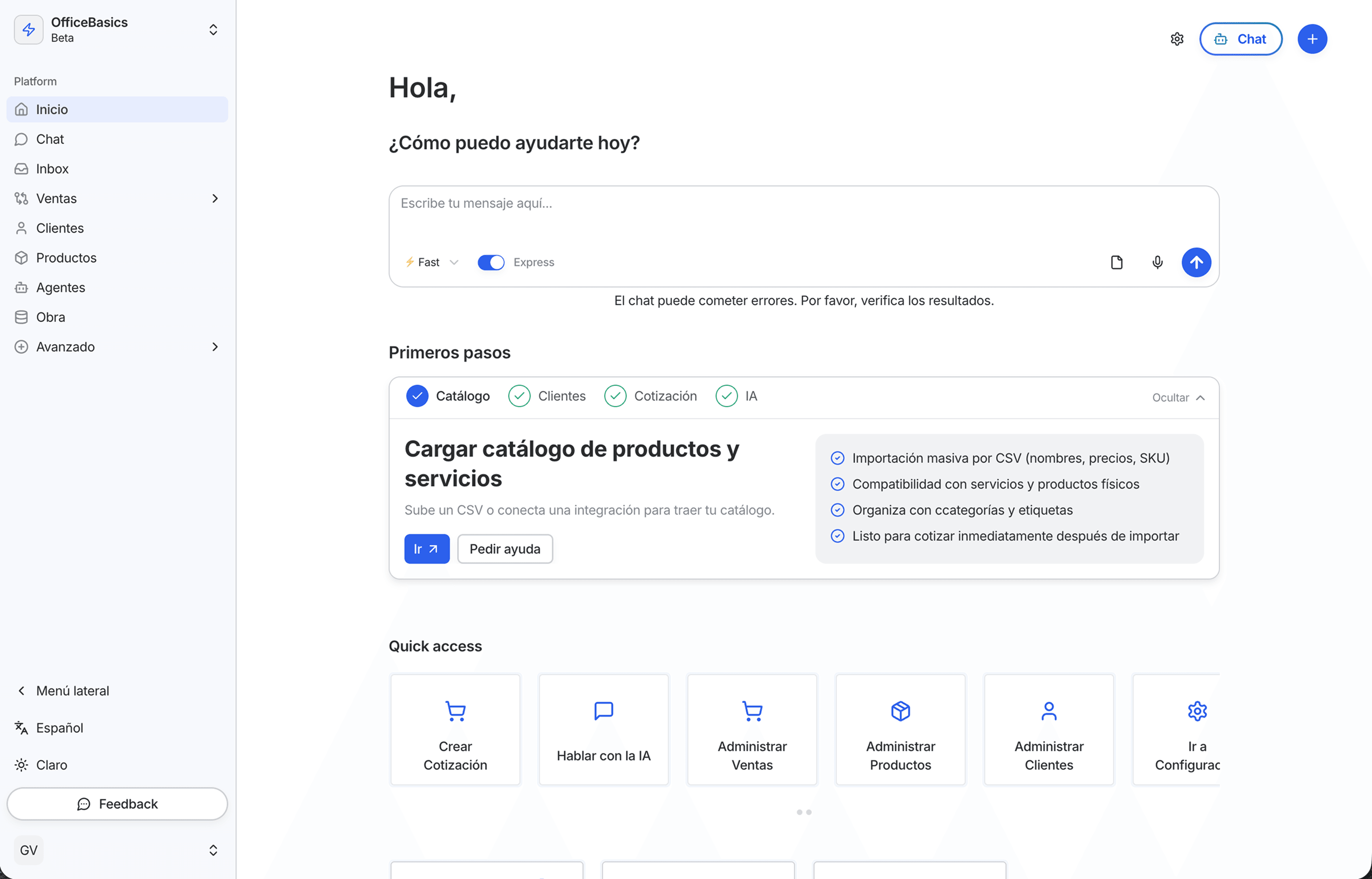Screen dimensions: 1372x879
Task: Open application settings via gear icon
Action: pos(1177,39)
